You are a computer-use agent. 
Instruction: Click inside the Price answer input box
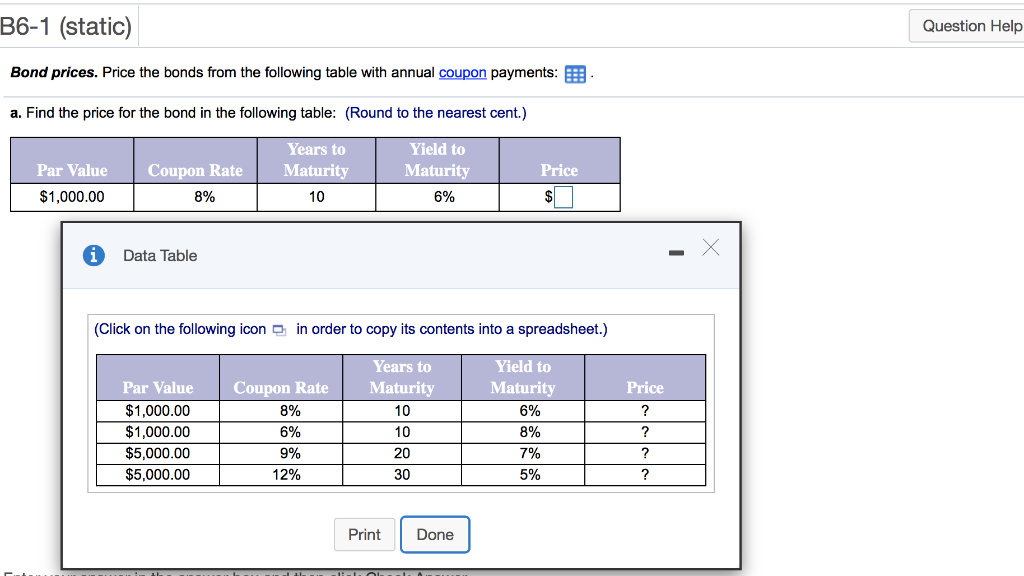(565, 197)
